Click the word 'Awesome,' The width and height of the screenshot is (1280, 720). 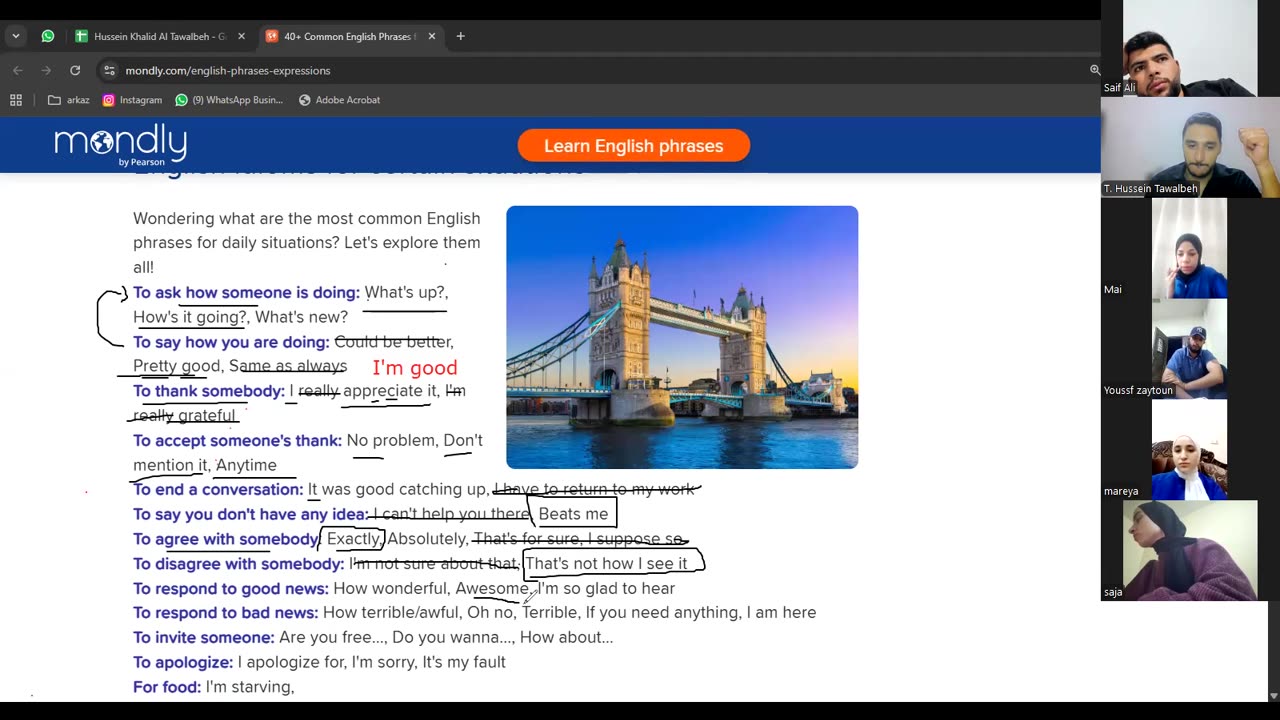[494, 588]
